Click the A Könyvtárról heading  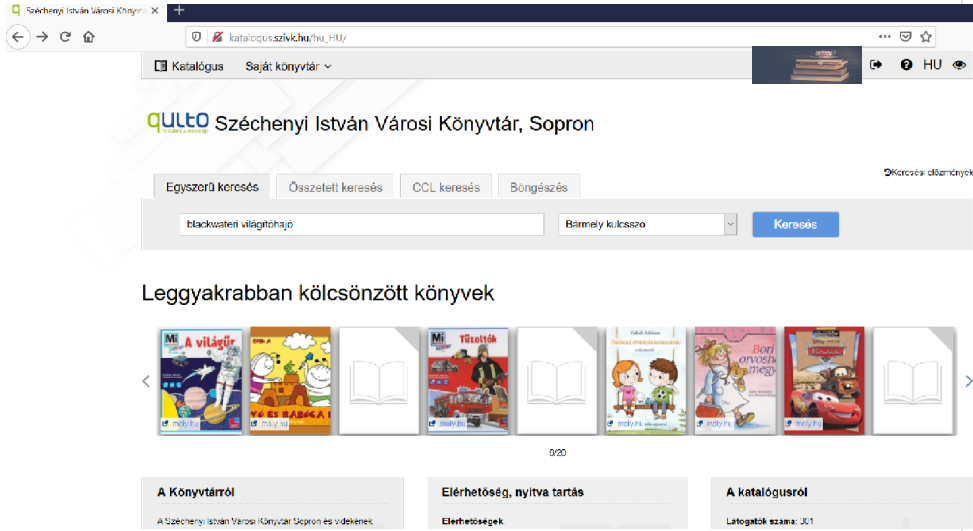click(x=195, y=492)
